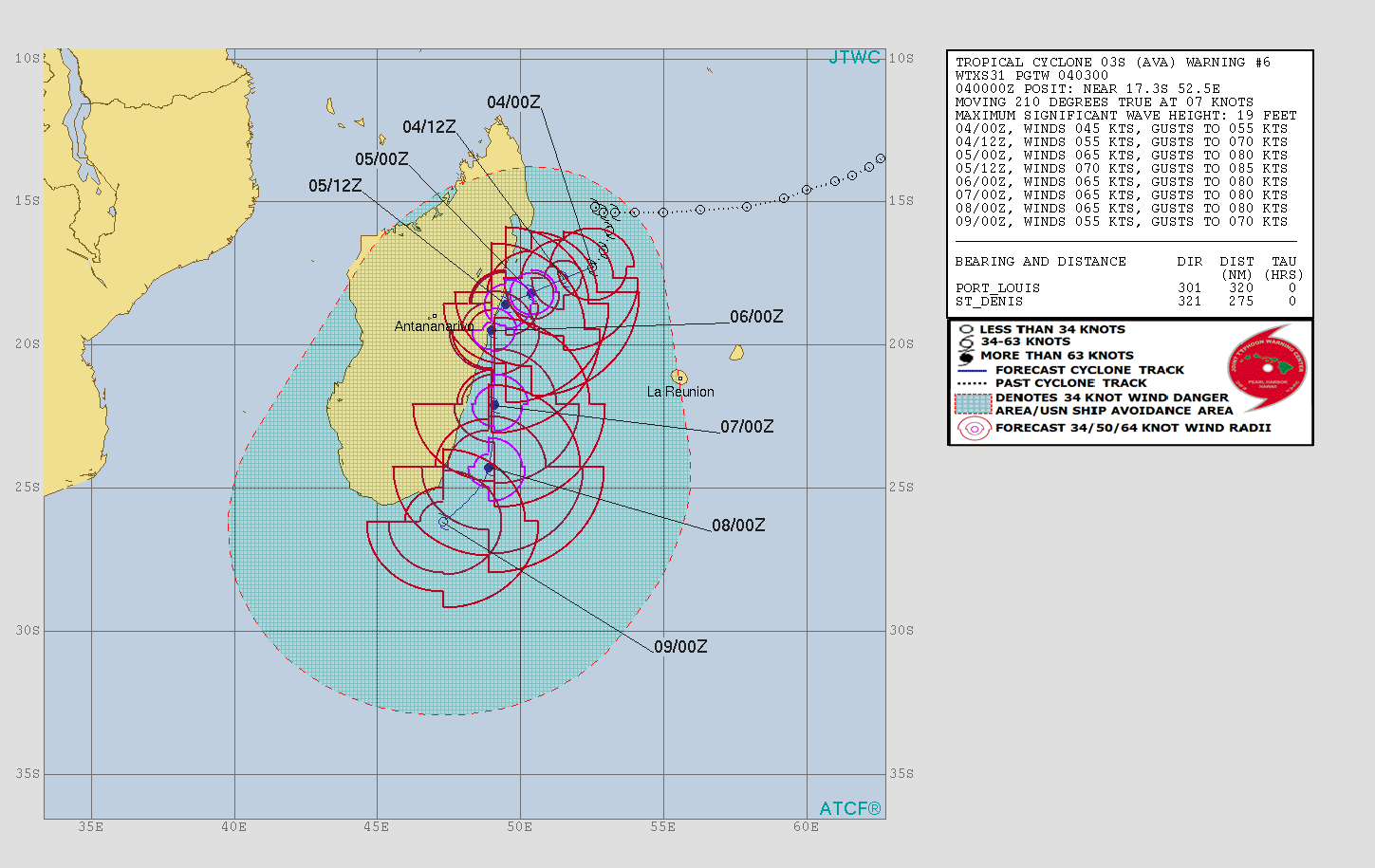This screenshot has width=1375, height=868.
Task: Click the 301 bearing value for Port Louis
Action: pos(1190,288)
